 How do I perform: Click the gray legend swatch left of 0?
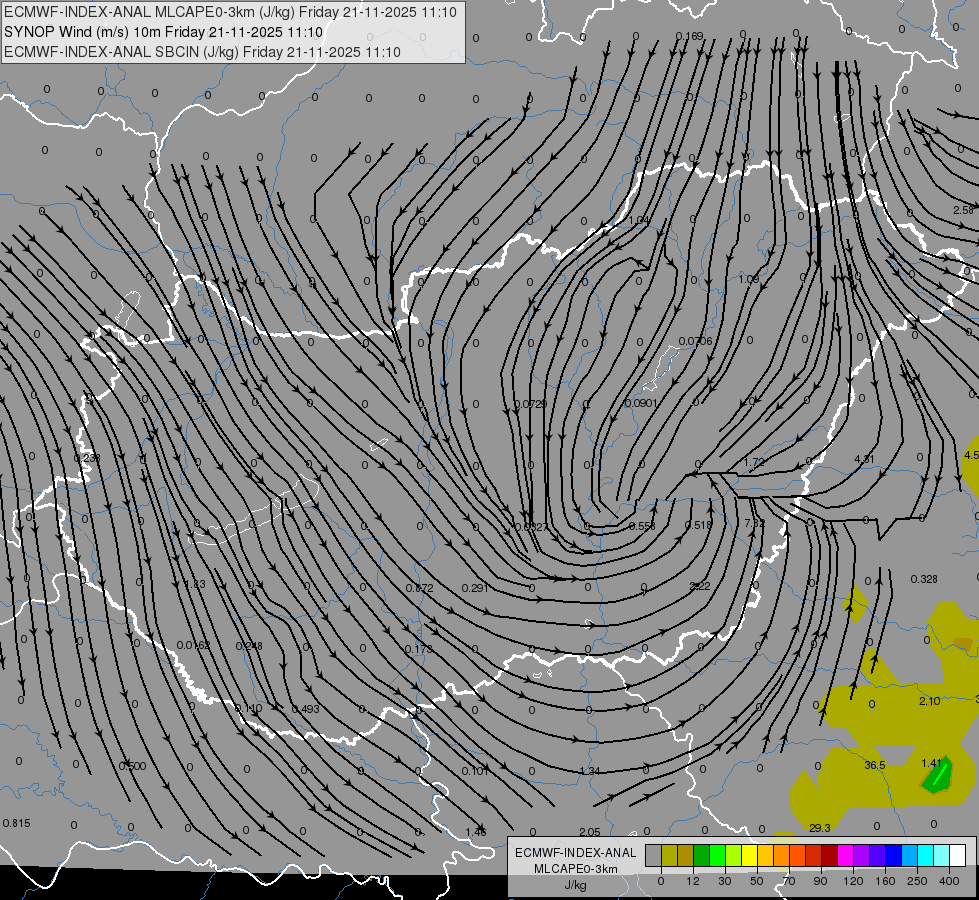tap(653, 856)
